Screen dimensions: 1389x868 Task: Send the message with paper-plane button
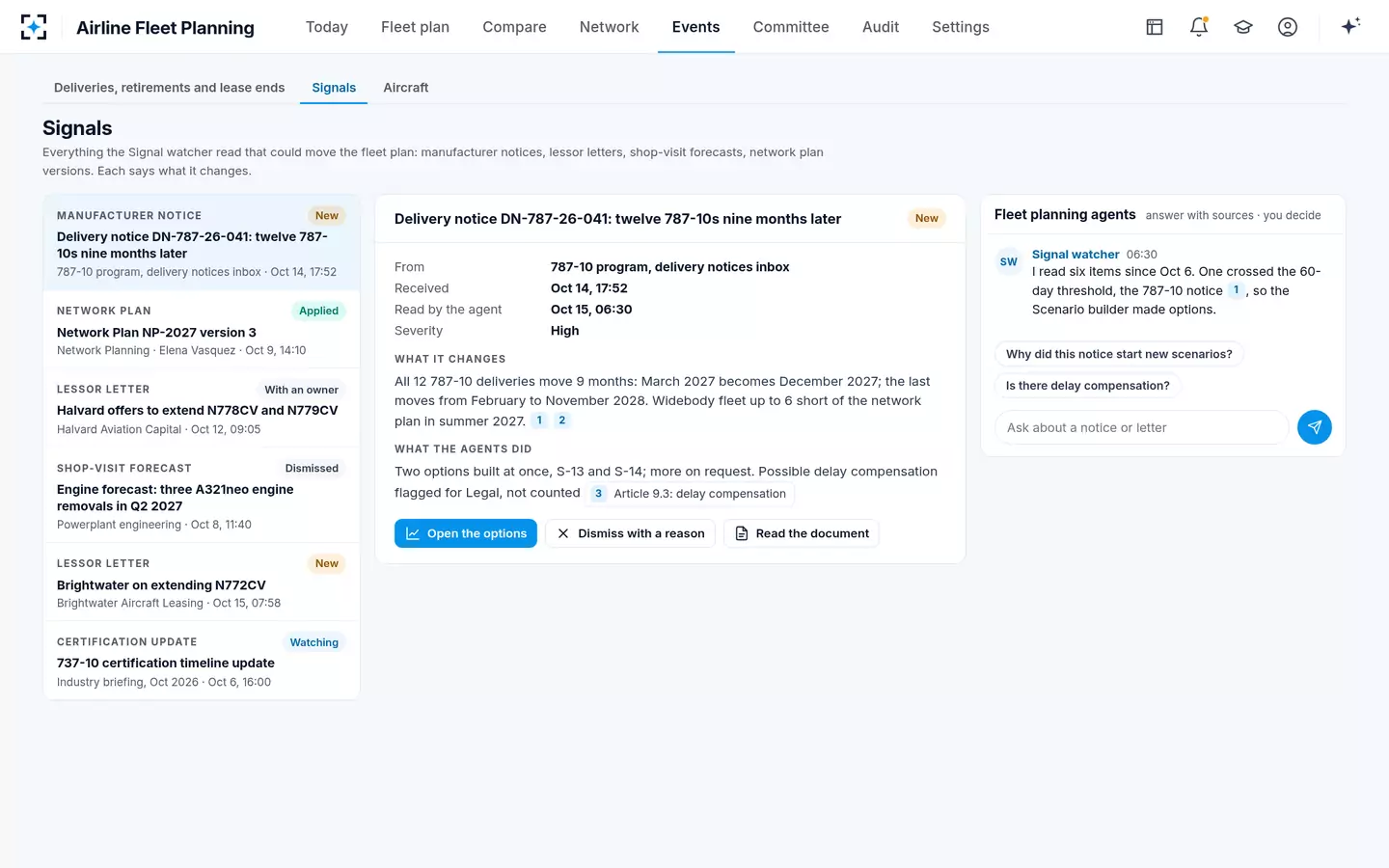(x=1314, y=427)
